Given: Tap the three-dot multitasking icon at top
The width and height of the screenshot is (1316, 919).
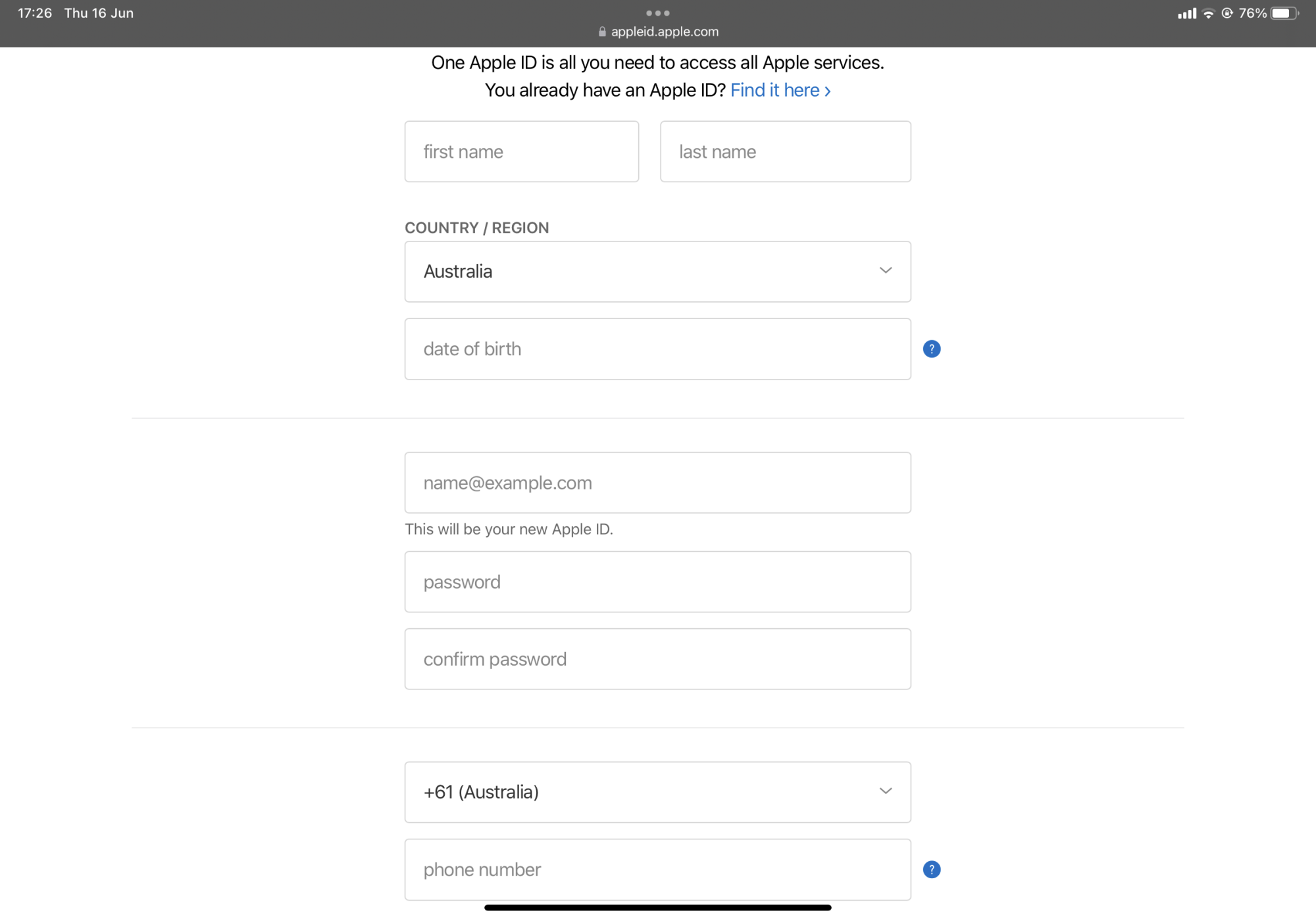Looking at the screenshot, I should click(x=657, y=13).
